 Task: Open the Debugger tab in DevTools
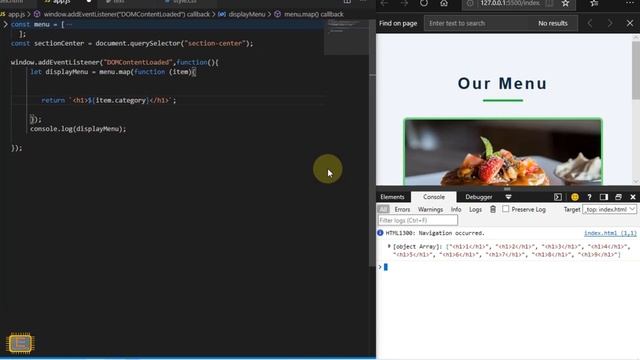point(479,197)
